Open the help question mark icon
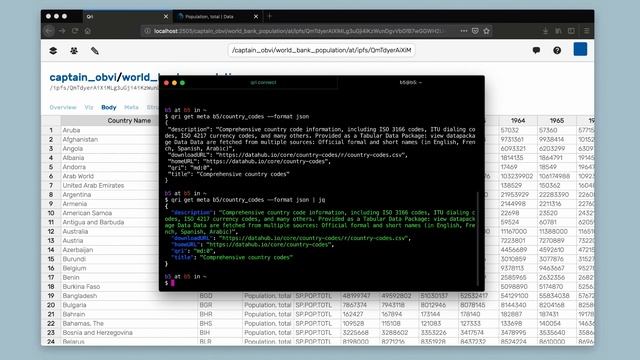Image resolution: width=640 pixels, height=360 pixels. tap(557, 50)
